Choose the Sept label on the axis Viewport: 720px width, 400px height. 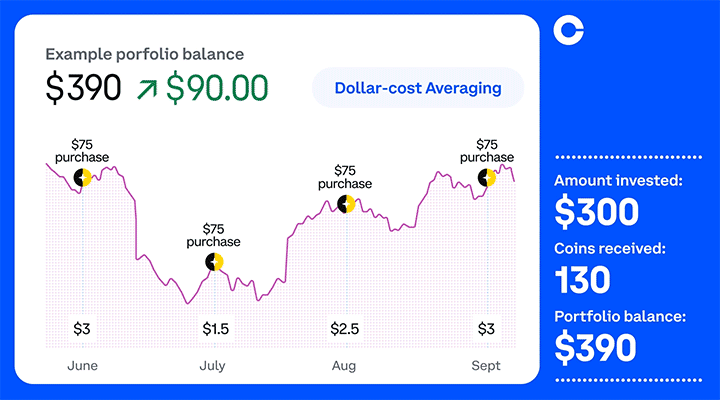tap(486, 366)
